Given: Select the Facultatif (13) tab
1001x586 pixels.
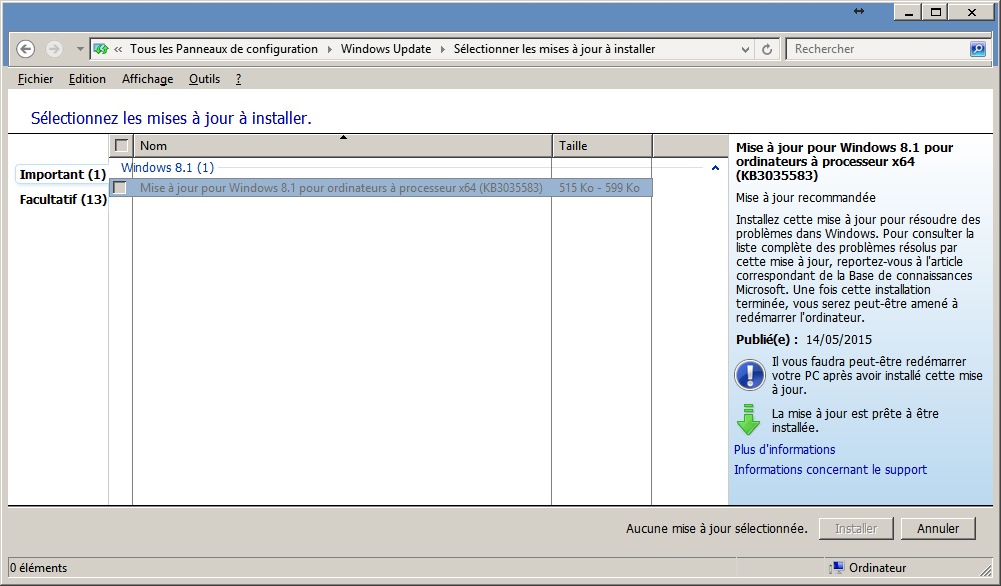Looking at the screenshot, I should [x=63, y=200].
